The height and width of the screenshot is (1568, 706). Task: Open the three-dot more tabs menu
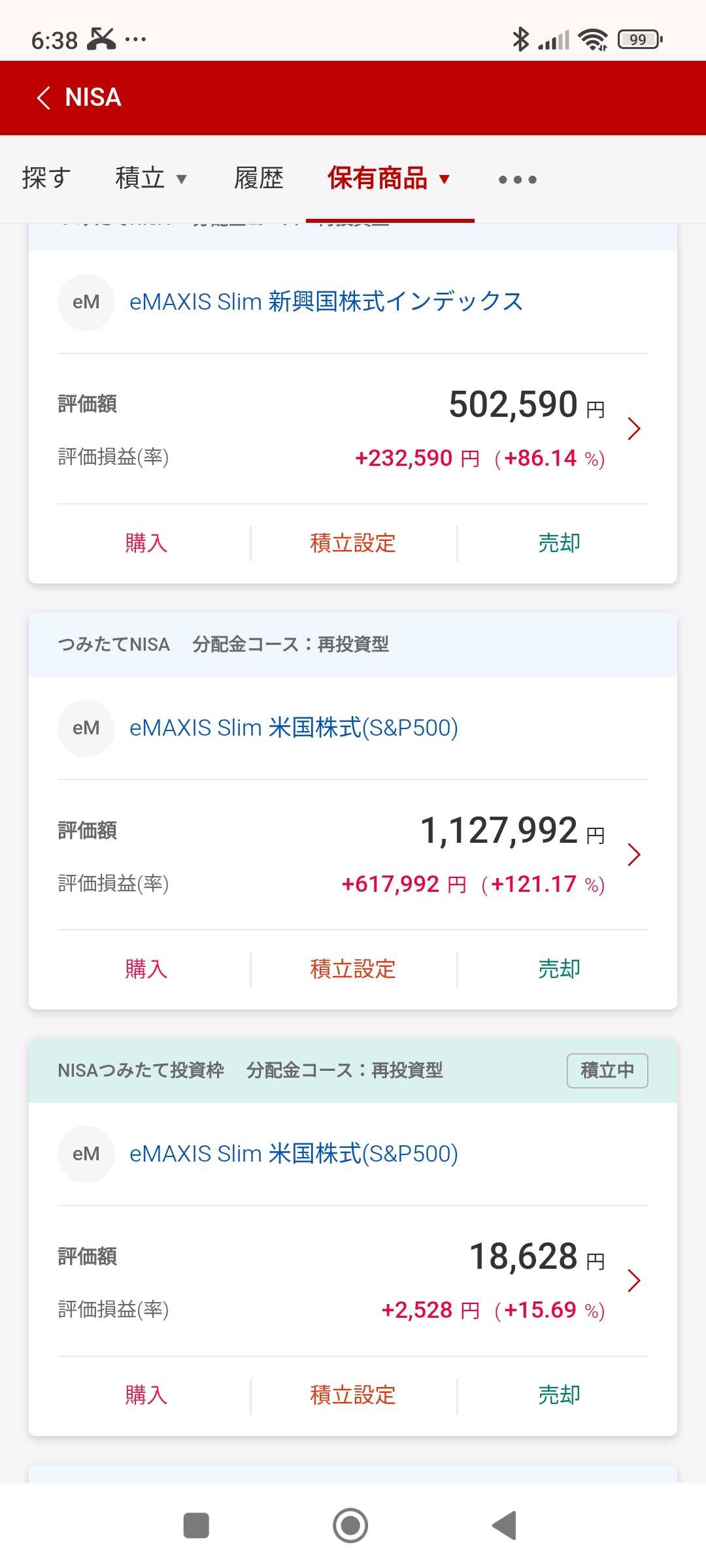point(517,180)
